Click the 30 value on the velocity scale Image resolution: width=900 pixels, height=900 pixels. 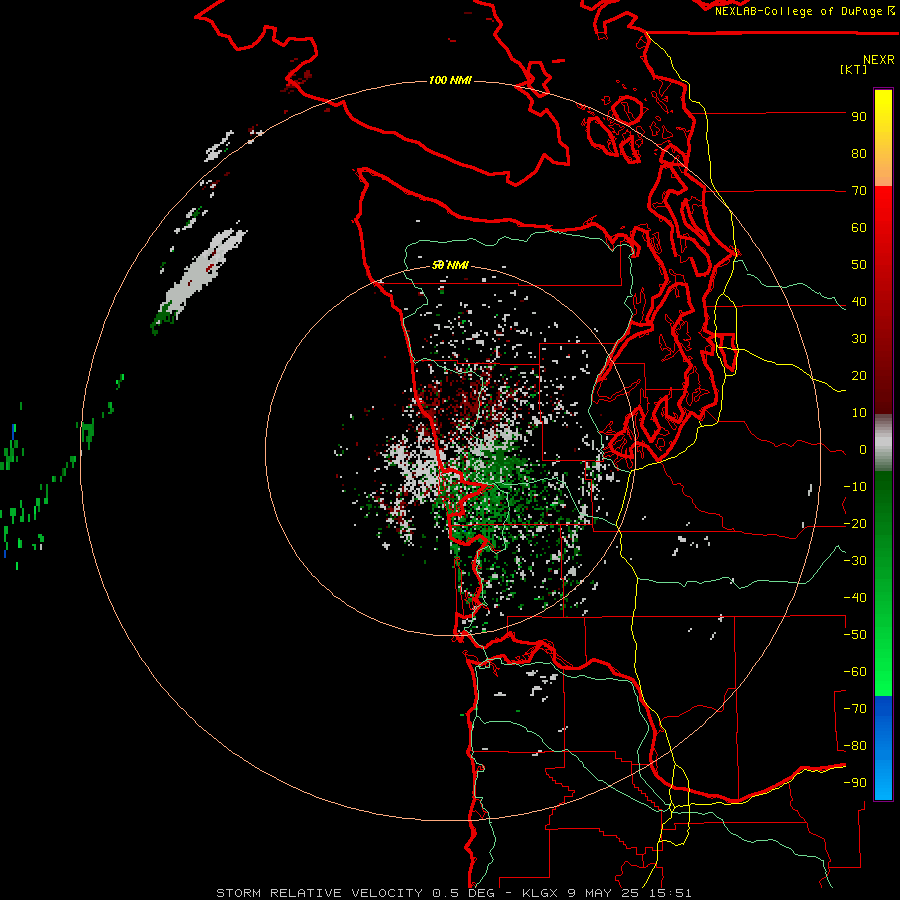coord(859,339)
